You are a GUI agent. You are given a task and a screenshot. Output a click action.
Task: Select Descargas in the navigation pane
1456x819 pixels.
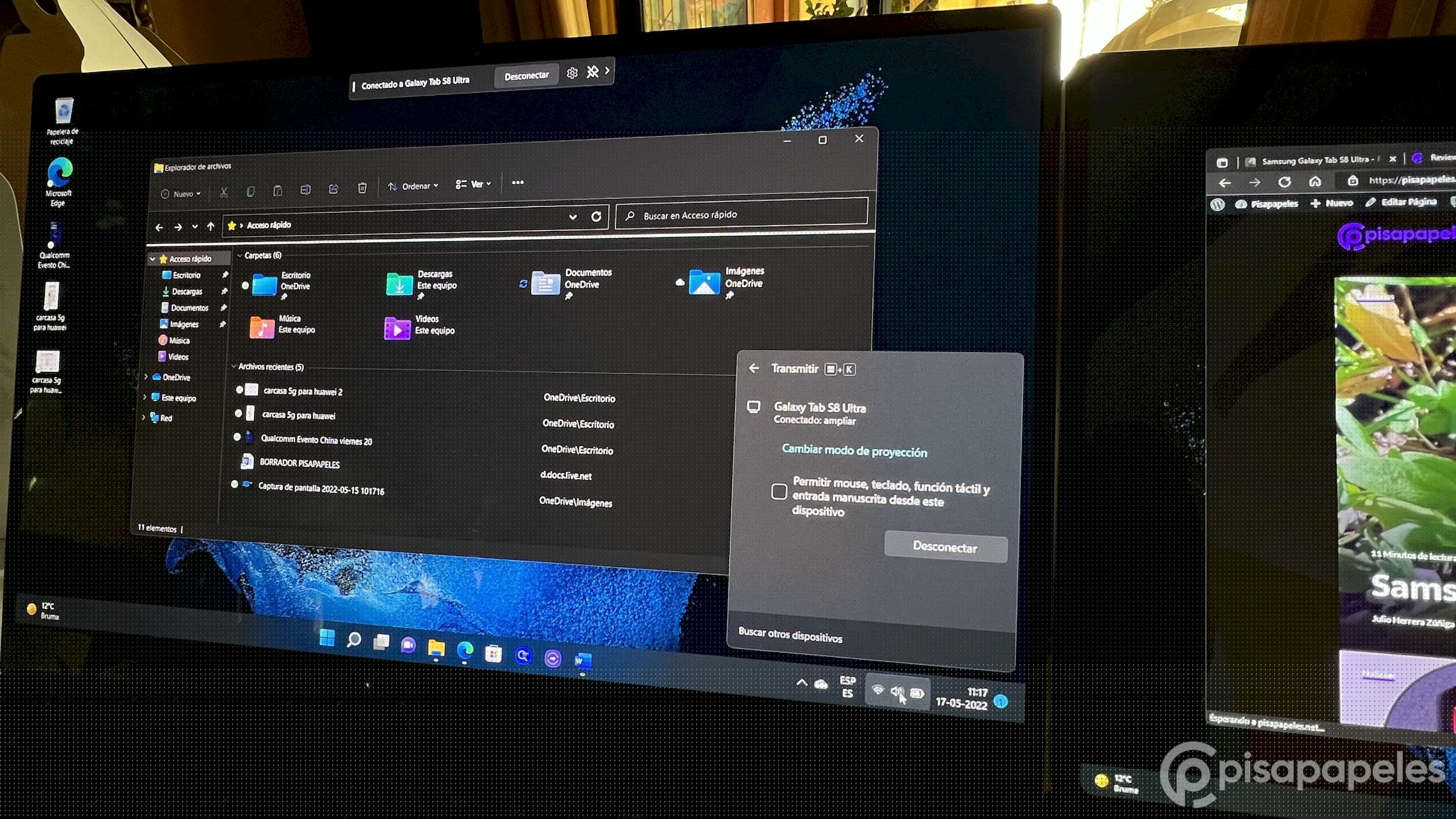187,291
